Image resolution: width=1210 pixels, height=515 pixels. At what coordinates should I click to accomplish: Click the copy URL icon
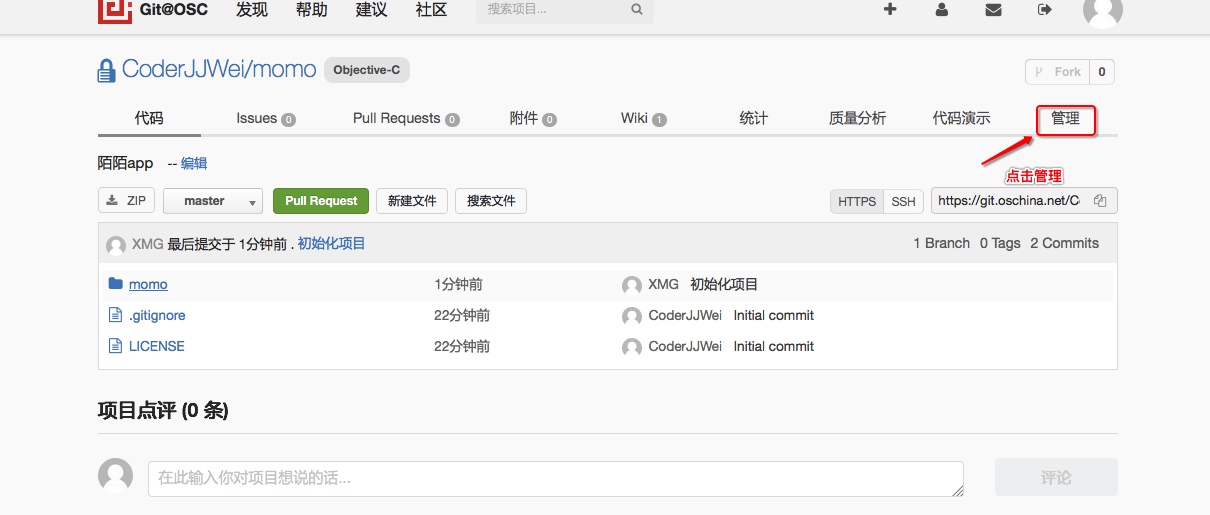click(x=1100, y=201)
